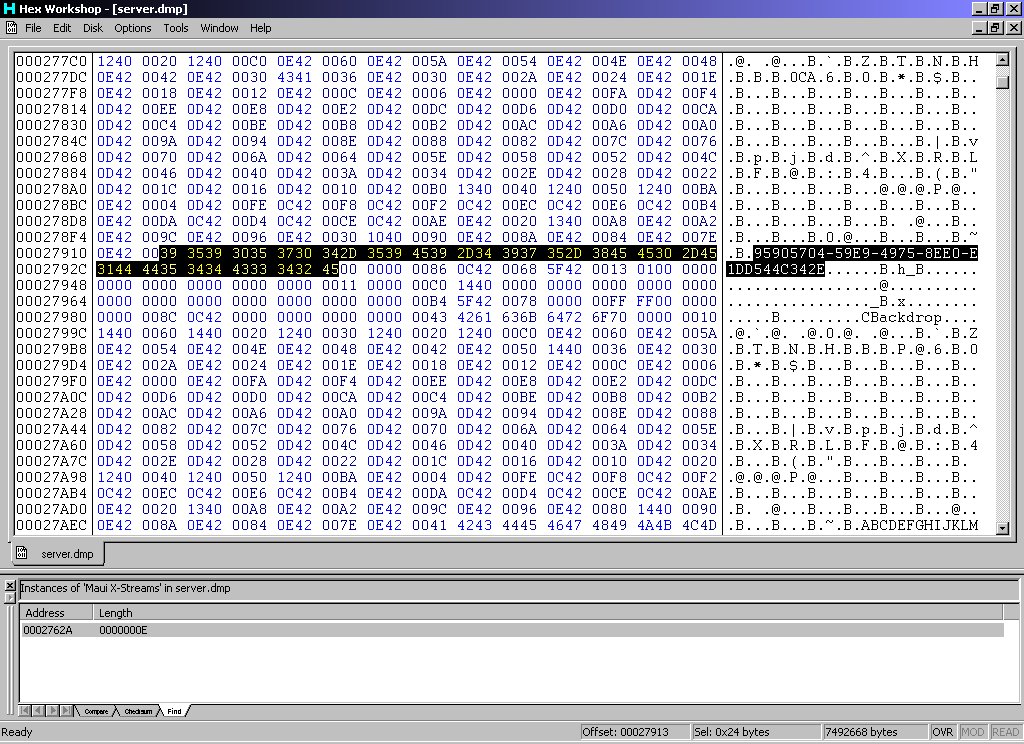Click hex word 5F42 in row 00027964
This screenshot has height=744, width=1024.
click(x=475, y=301)
